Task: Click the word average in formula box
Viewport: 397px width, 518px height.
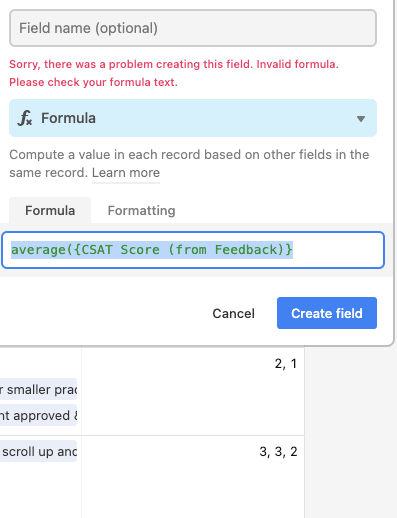Action: click(39, 250)
